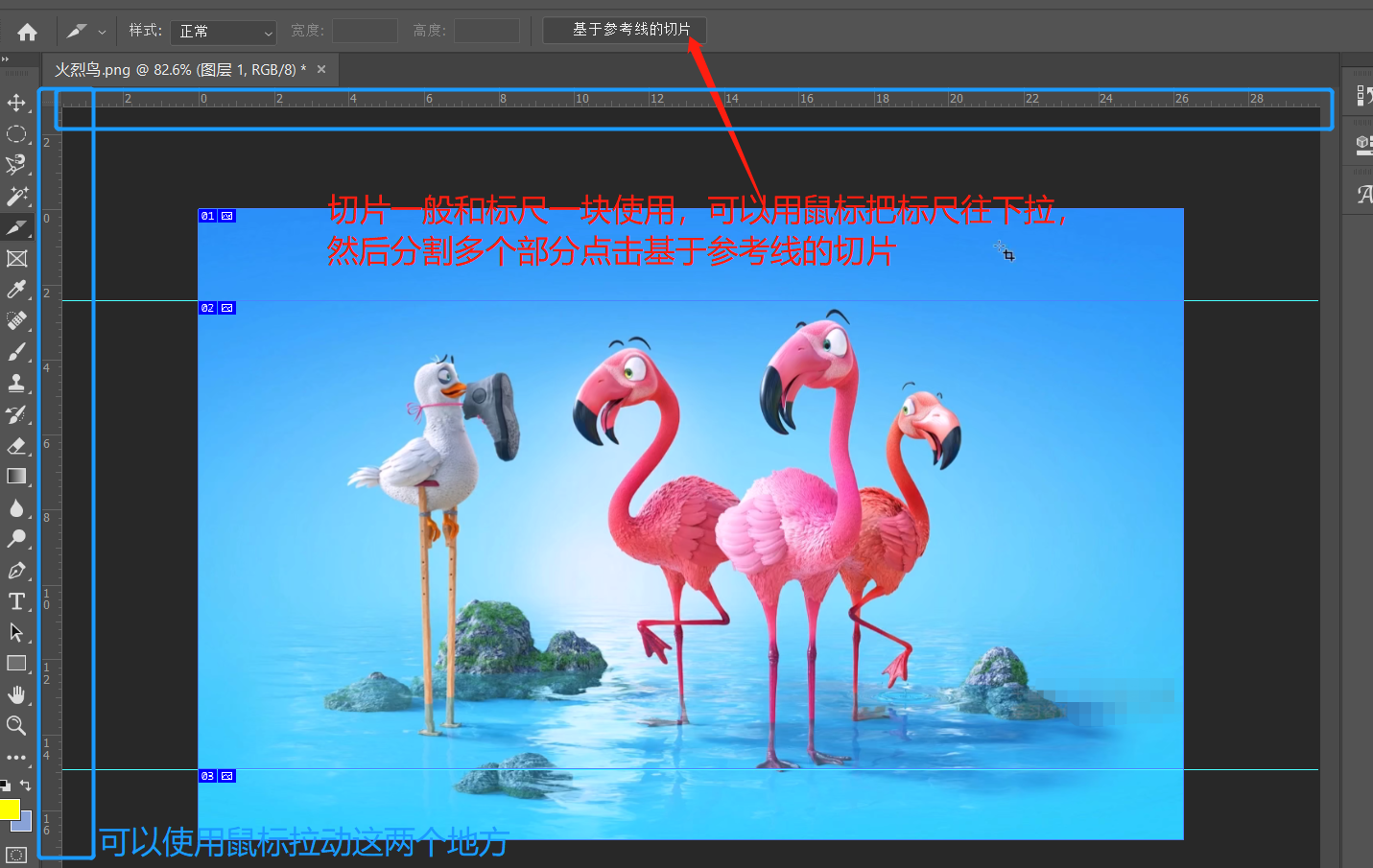
Task: Select the Slice tool
Action: (16, 227)
